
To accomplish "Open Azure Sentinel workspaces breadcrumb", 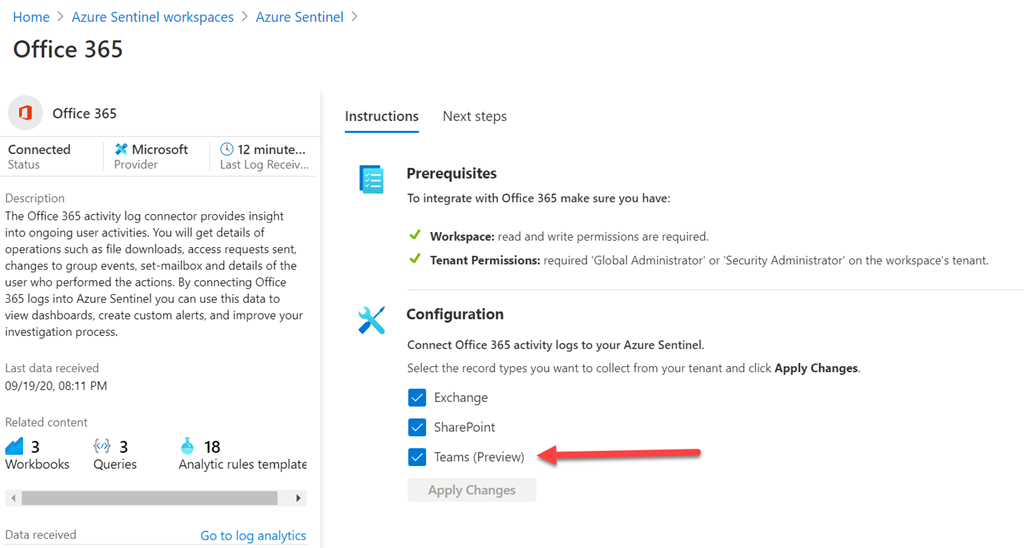I will (152, 17).
